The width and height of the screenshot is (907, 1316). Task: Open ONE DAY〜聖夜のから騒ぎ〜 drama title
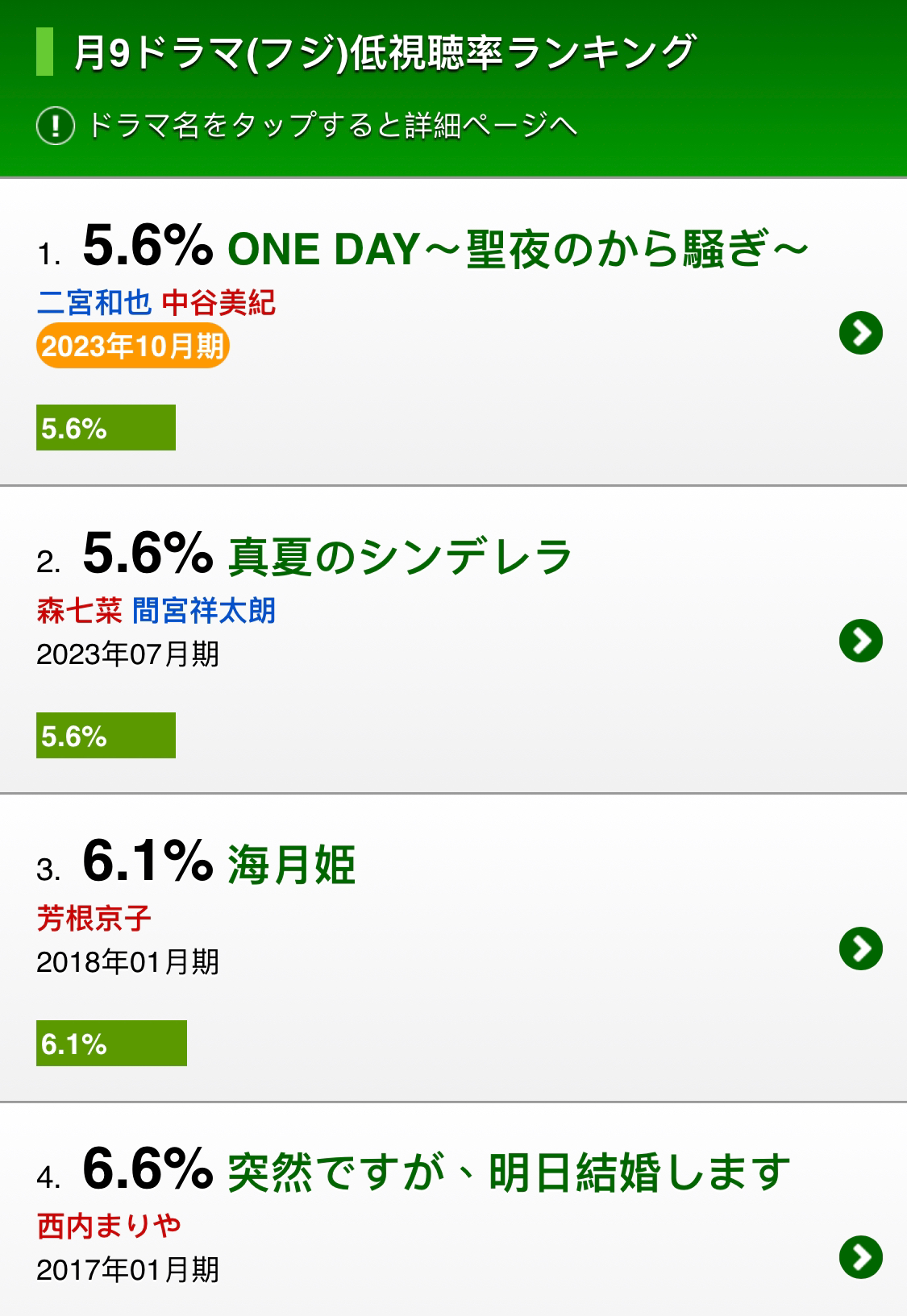[518, 249]
